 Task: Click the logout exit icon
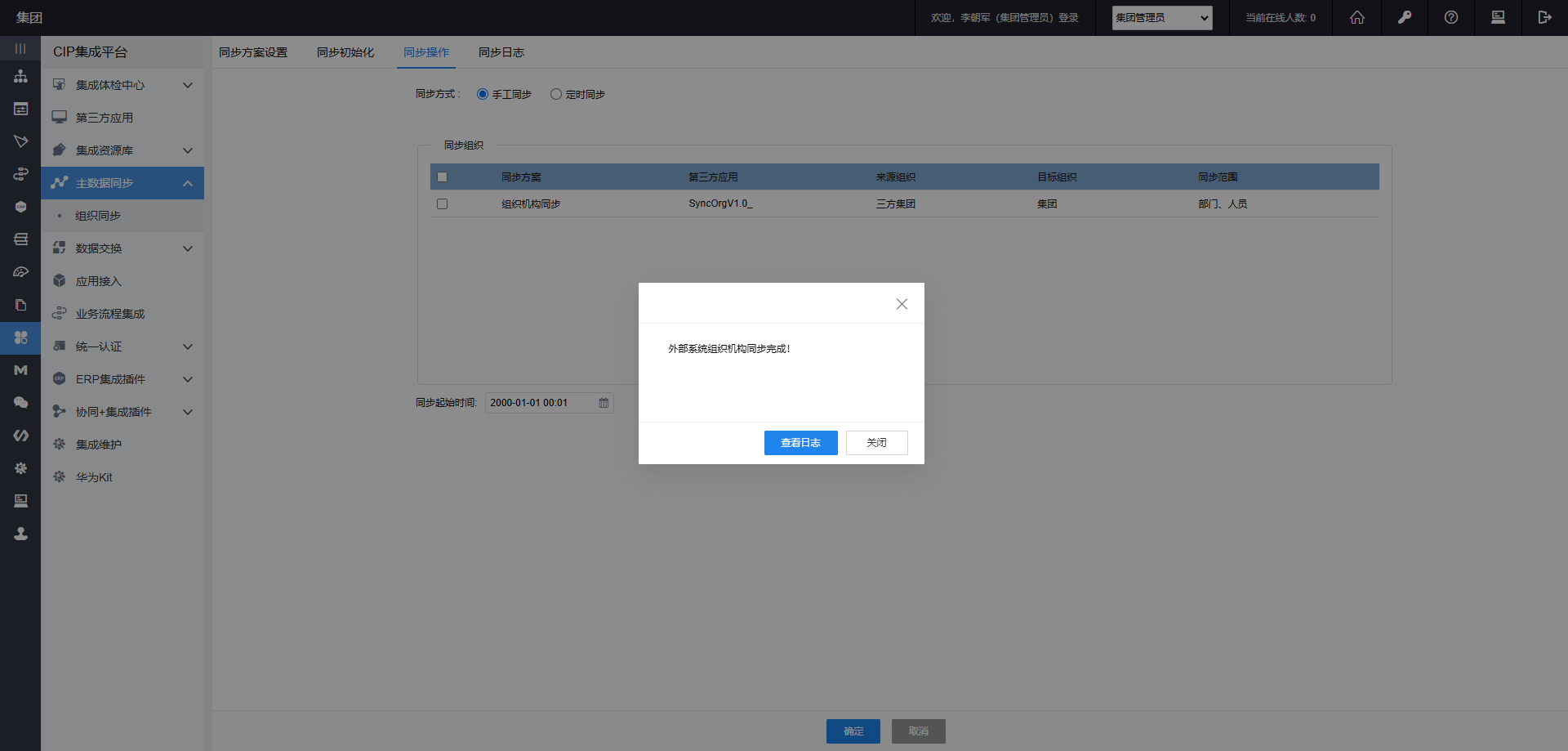coord(1544,17)
